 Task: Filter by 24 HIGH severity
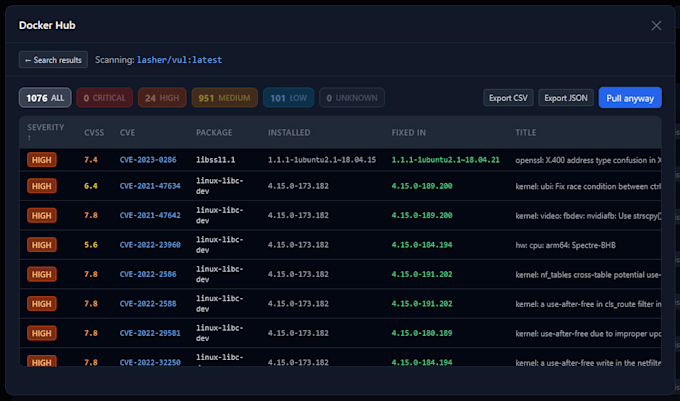(x=162, y=98)
